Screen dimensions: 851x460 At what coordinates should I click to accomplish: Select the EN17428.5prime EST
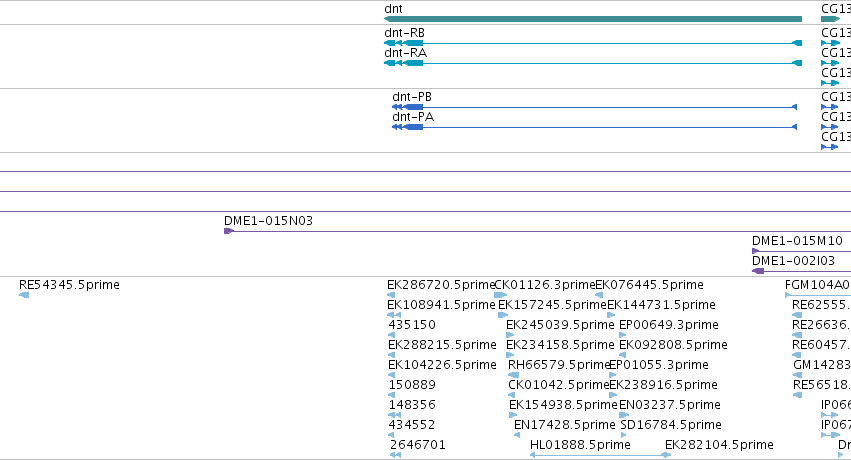[x=564, y=425]
